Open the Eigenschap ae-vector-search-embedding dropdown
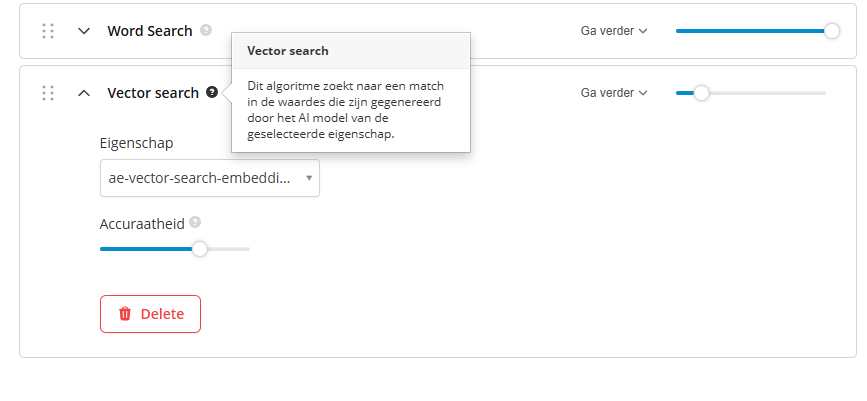The width and height of the screenshot is (867, 401). (210, 178)
